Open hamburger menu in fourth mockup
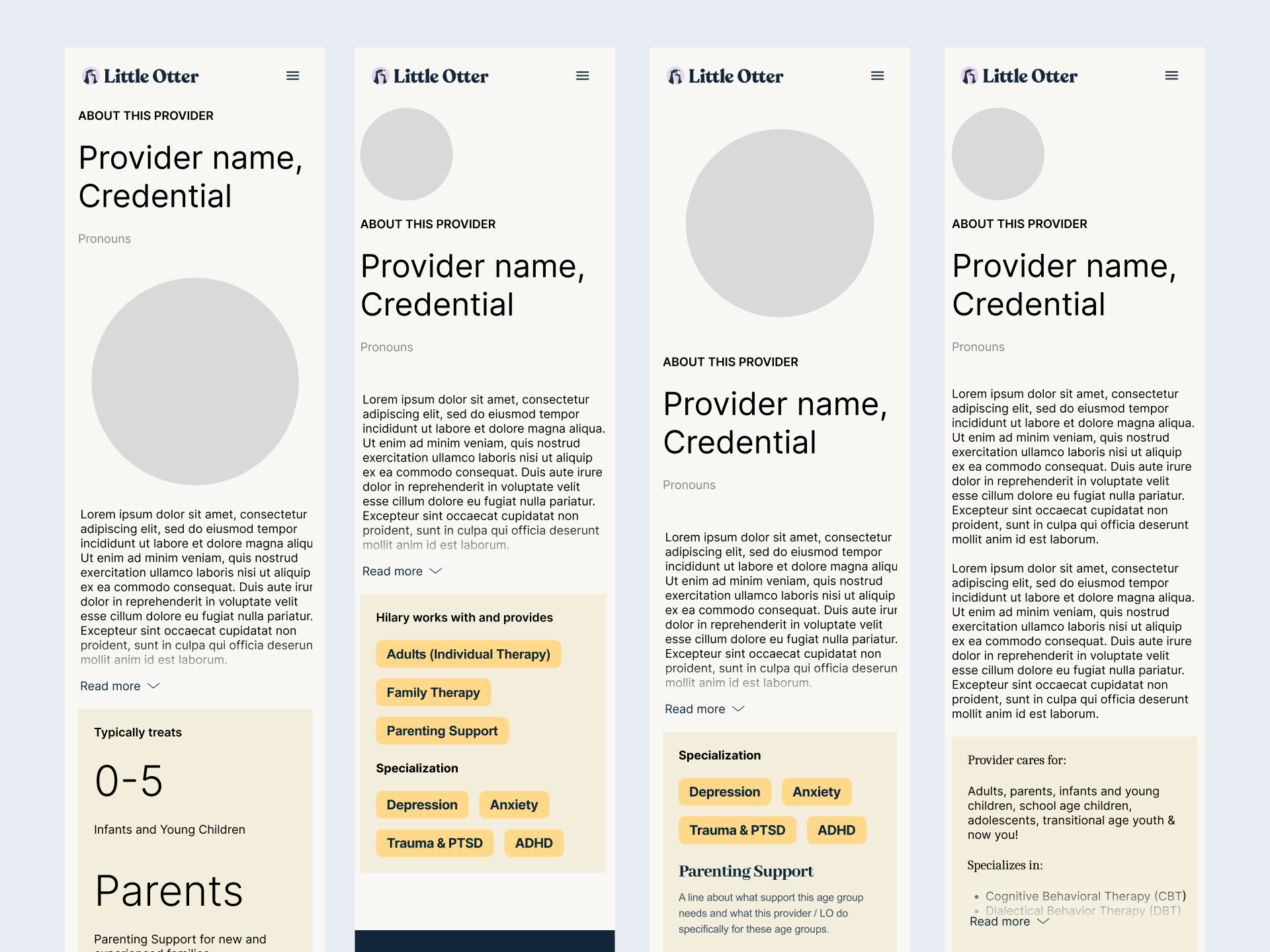 point(1171,76)
